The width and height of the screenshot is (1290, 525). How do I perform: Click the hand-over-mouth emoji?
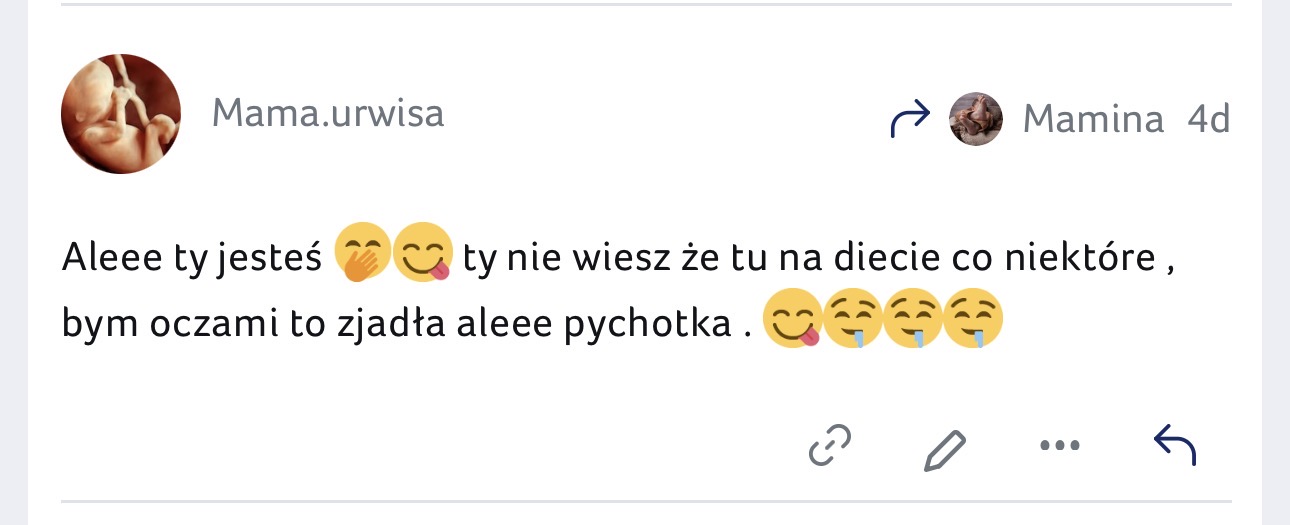(x=362, y=254)
